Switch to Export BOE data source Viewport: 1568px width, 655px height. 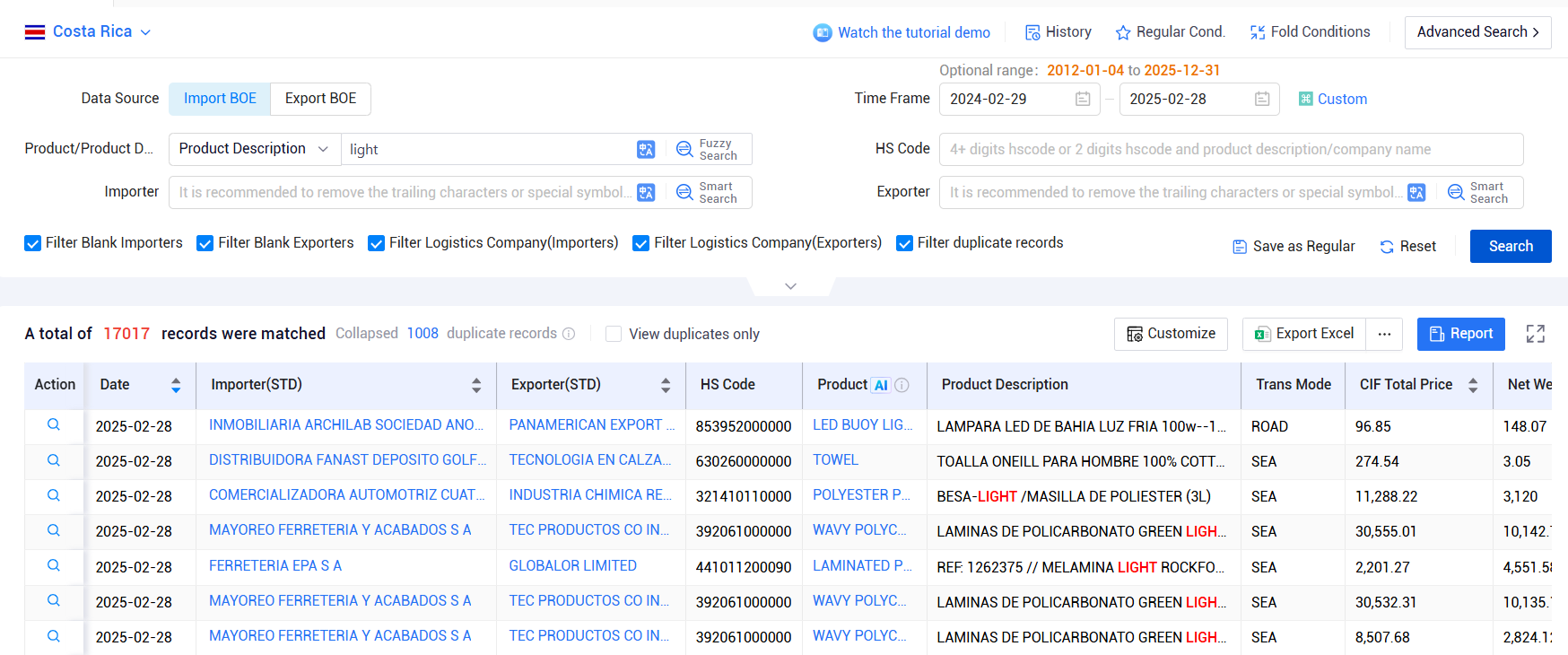(x=320, y=99)
